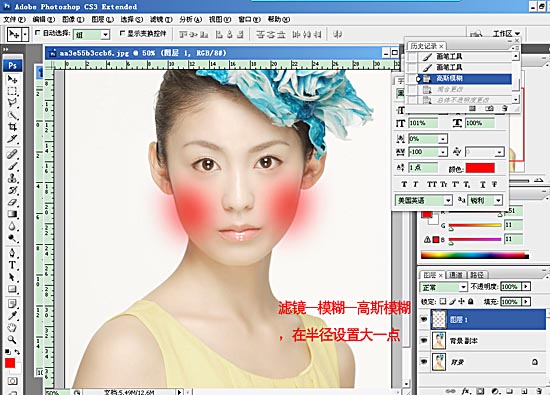Screen dimensions: 550x395
Task: Click character color red swatch
Action: tap(480, 168)
